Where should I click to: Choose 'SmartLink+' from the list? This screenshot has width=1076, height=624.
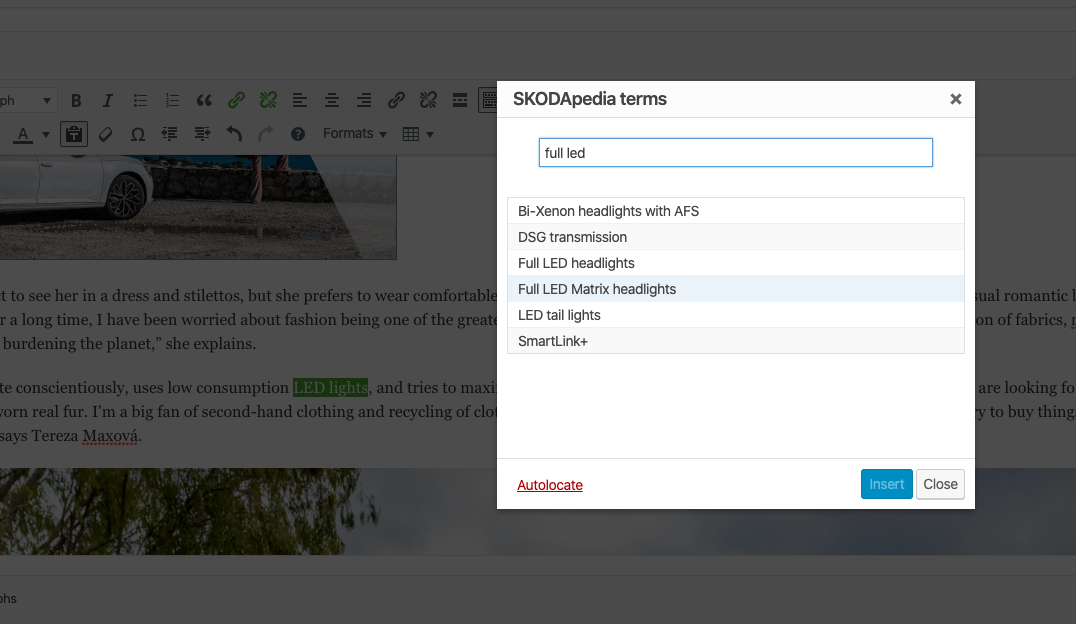(x=736, y=341)
